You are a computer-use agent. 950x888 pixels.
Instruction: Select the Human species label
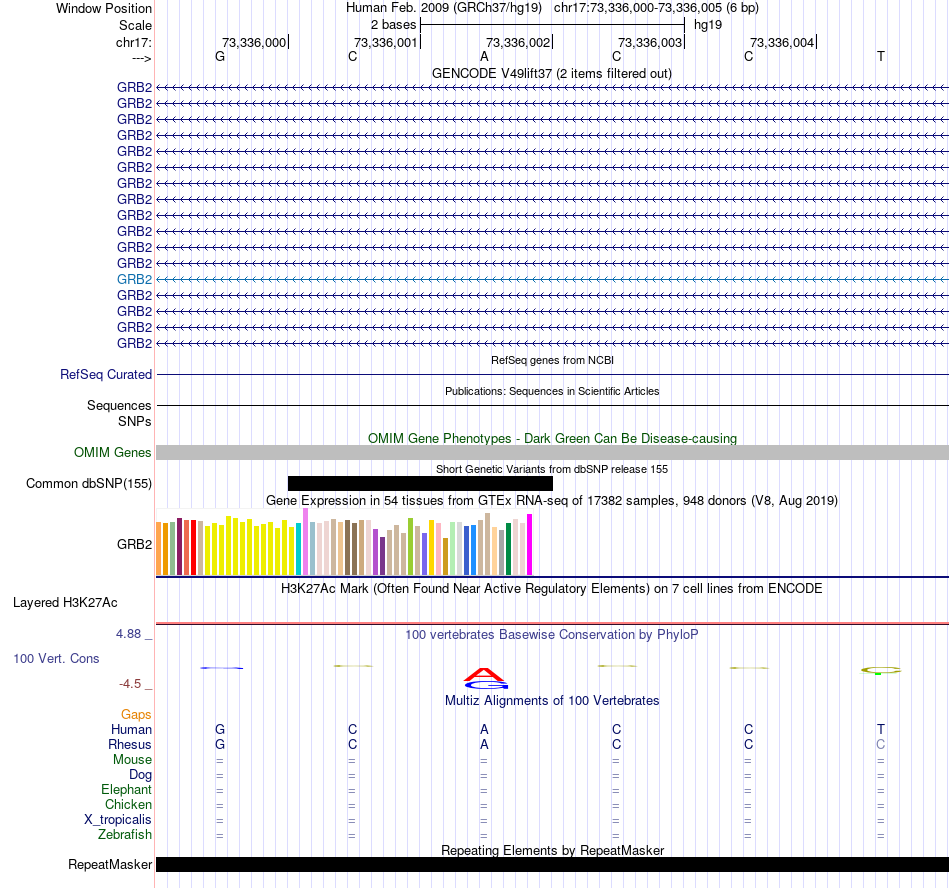[x=131, y=729]
